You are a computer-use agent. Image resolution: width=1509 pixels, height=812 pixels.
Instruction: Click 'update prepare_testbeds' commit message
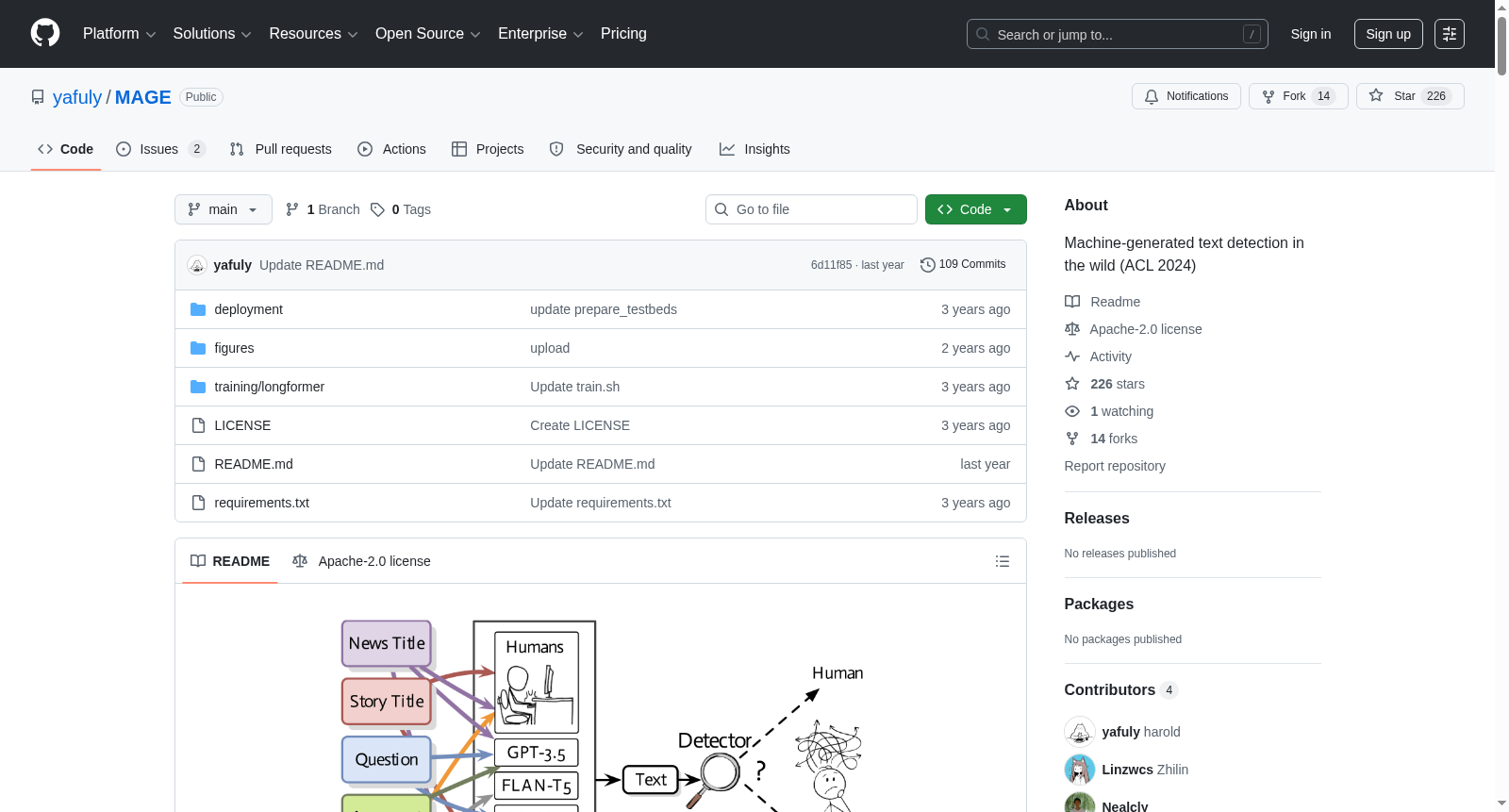tap(604, 309)
